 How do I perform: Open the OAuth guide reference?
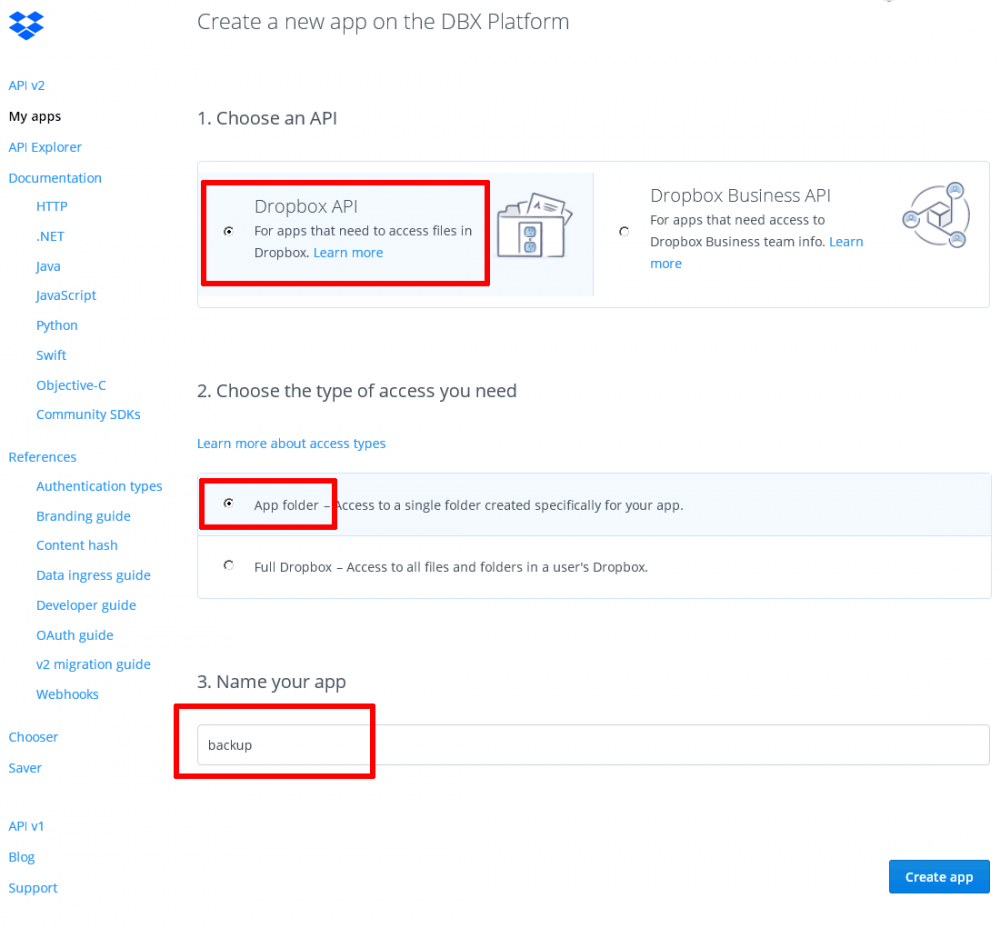[x=75, y=635]
